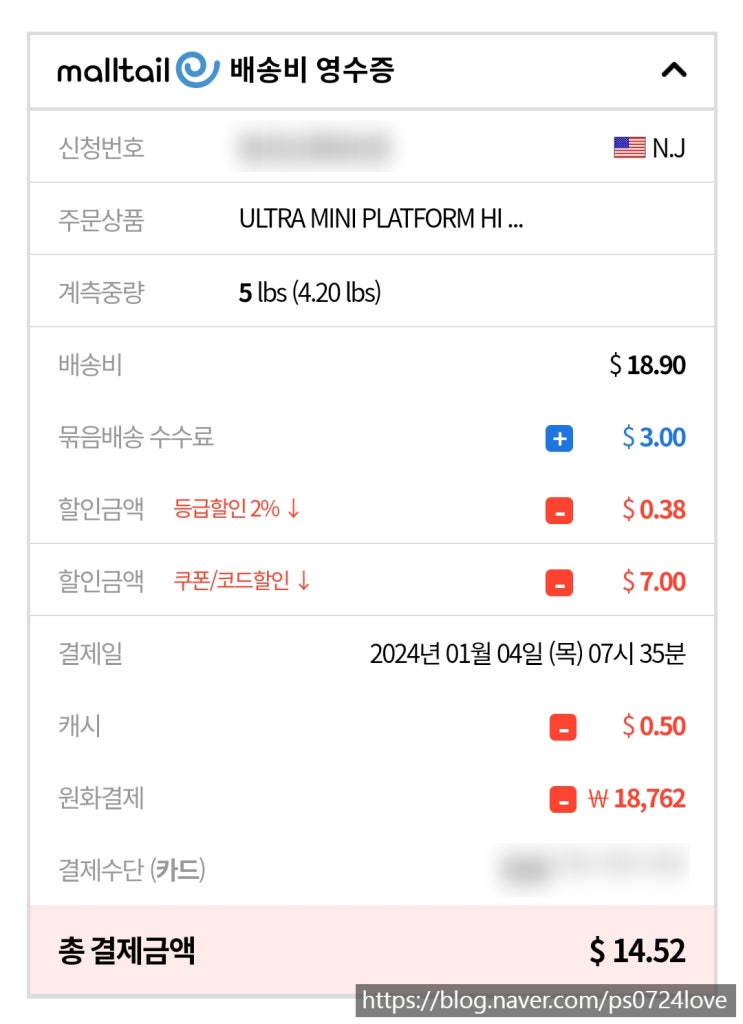Click the red minus icon in the 캐시 row
Image resolution: width=743 pixels, height=1024 pixels.
point(562,727)
